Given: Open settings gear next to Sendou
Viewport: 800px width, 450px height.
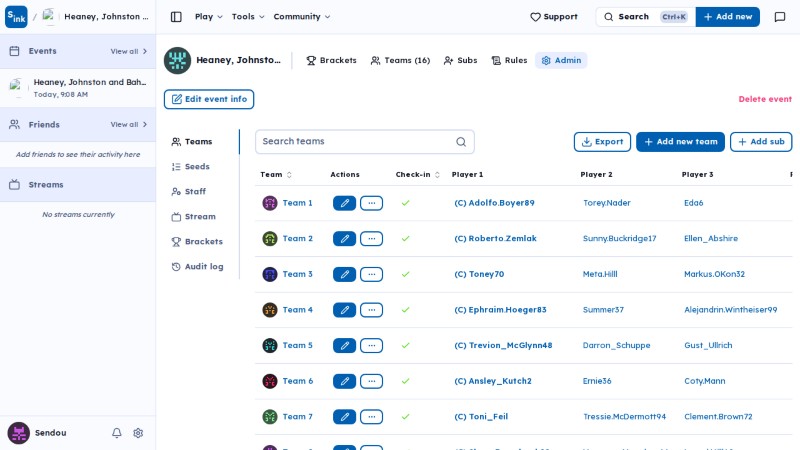Looking at the screenshot, I should coord(138,433).
